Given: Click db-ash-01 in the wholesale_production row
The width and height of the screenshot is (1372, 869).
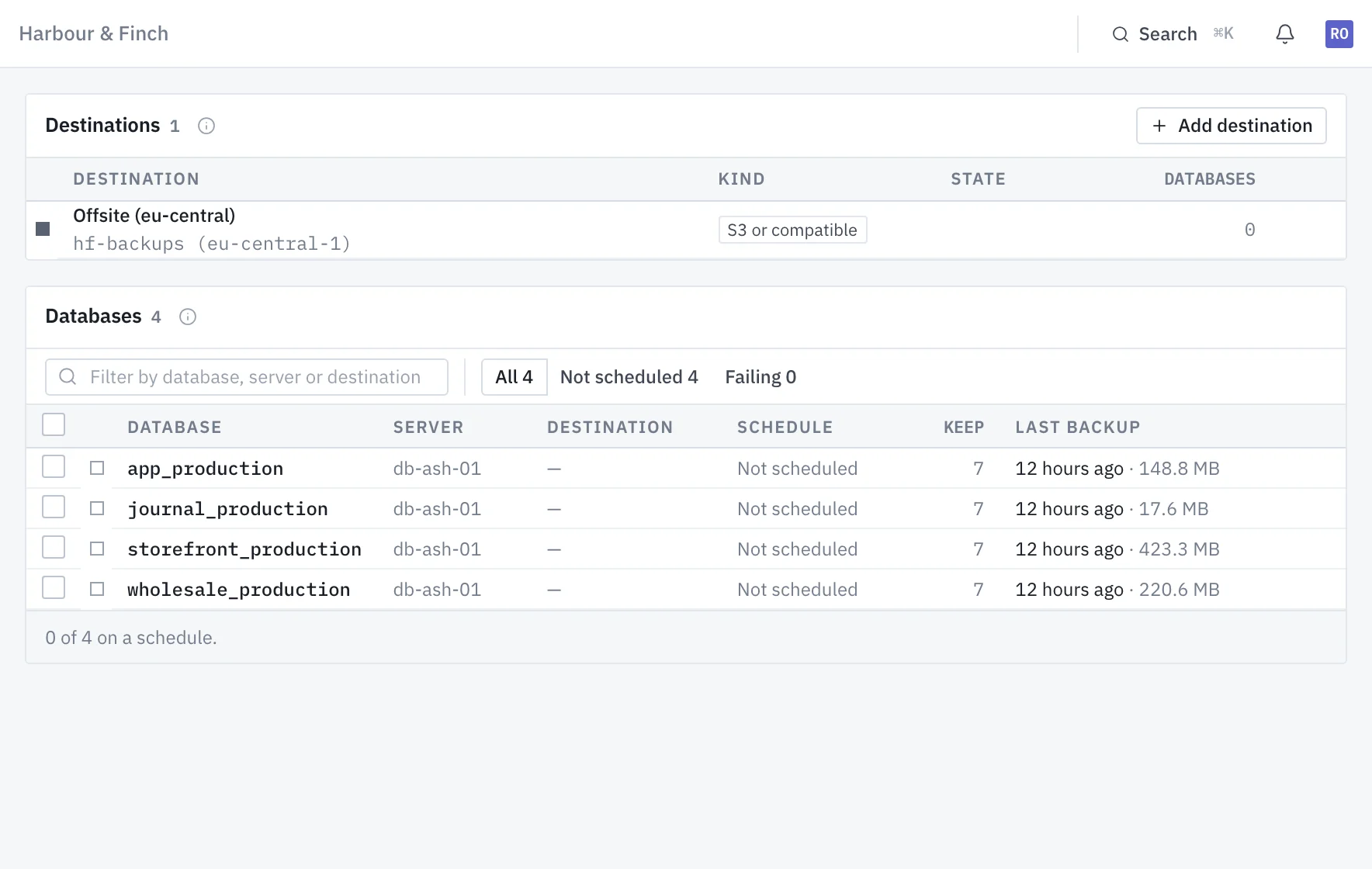Looking at the screenshot, I should pos(437,590).
